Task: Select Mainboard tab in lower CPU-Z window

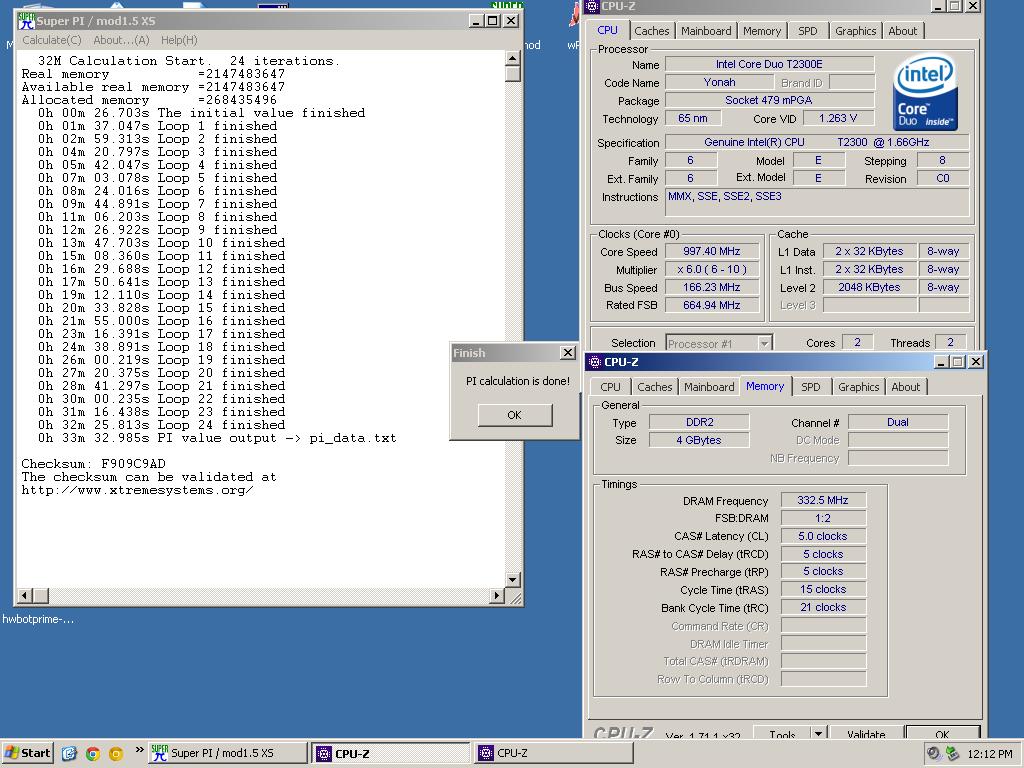Action: point(709,387)
